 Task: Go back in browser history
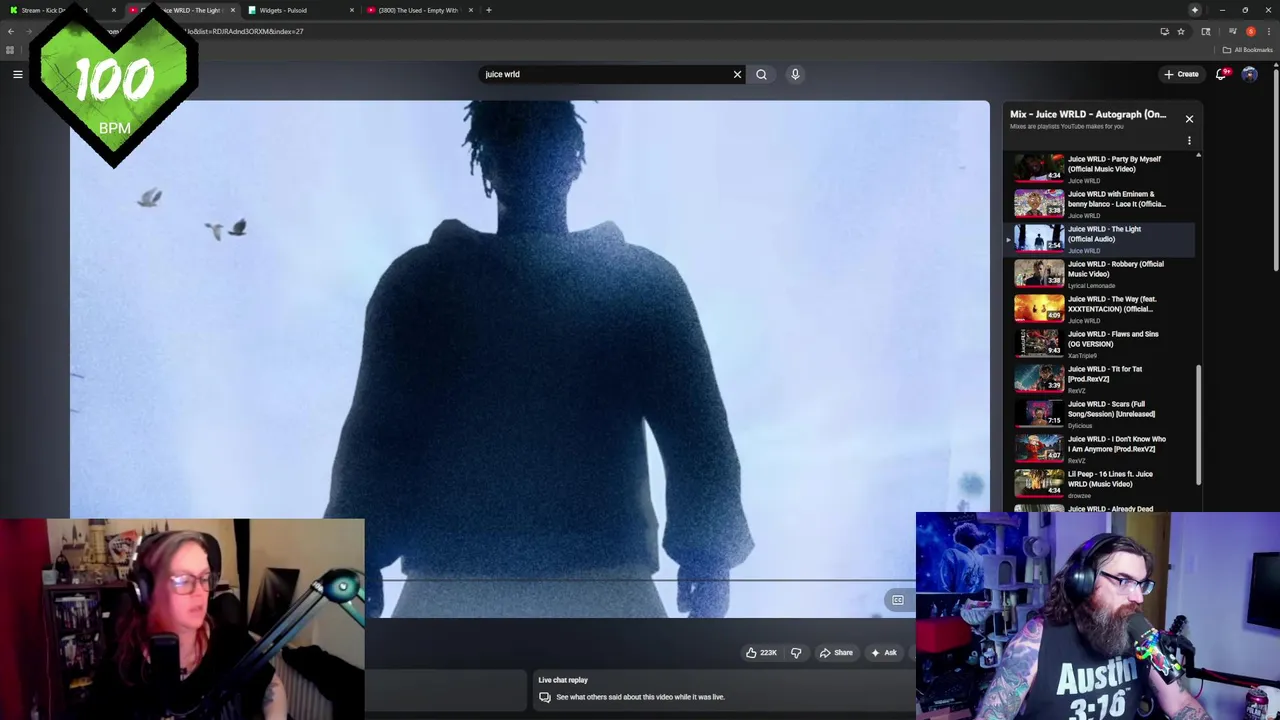tap(11, 31)
